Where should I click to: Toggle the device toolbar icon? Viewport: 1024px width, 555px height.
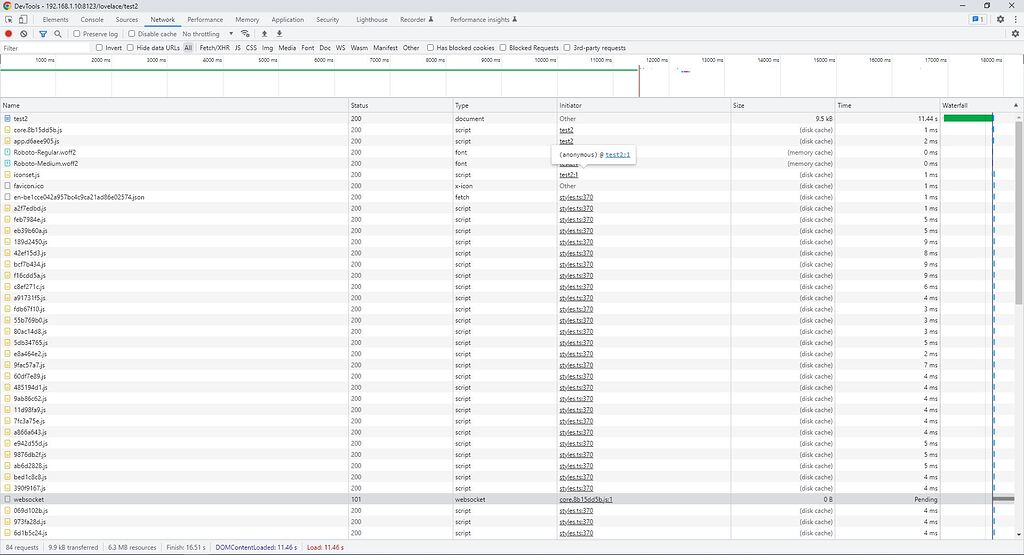pos(23,19)
